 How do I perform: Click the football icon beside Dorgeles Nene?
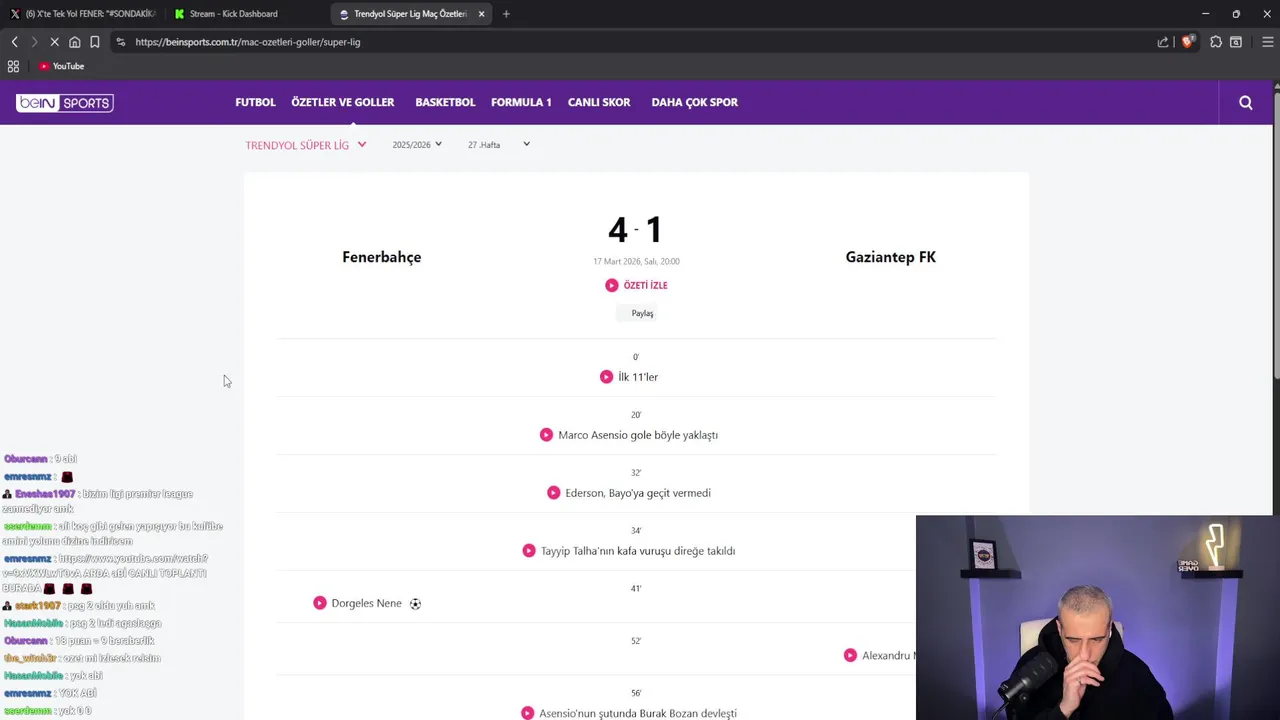[415, 604]
